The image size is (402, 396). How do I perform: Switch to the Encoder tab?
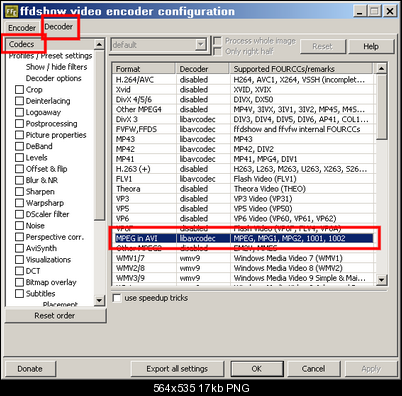click(x=22, y=28)
